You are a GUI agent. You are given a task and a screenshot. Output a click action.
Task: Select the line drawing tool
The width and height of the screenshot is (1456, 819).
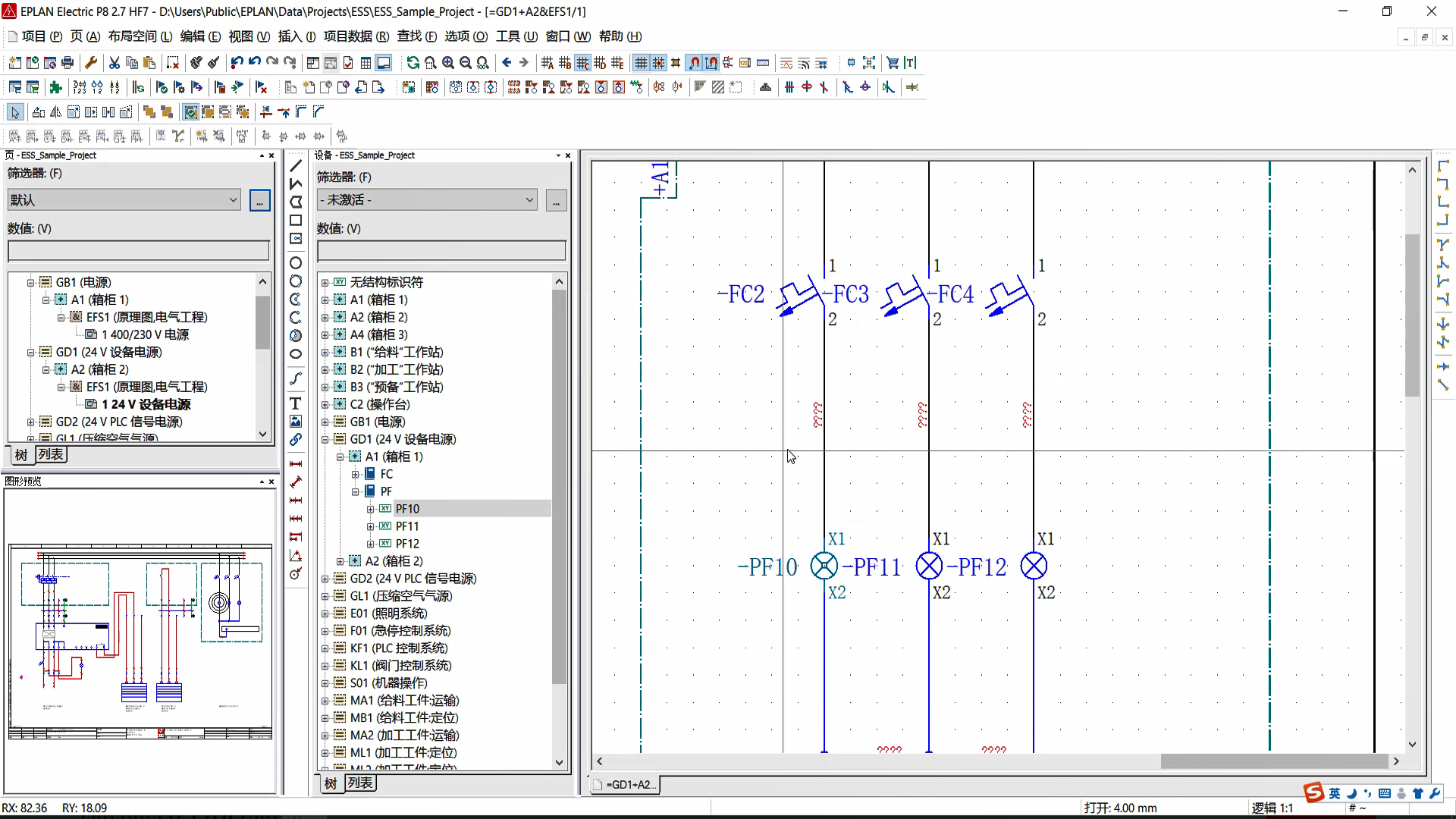pyautogui.click(x=296, y=165)
